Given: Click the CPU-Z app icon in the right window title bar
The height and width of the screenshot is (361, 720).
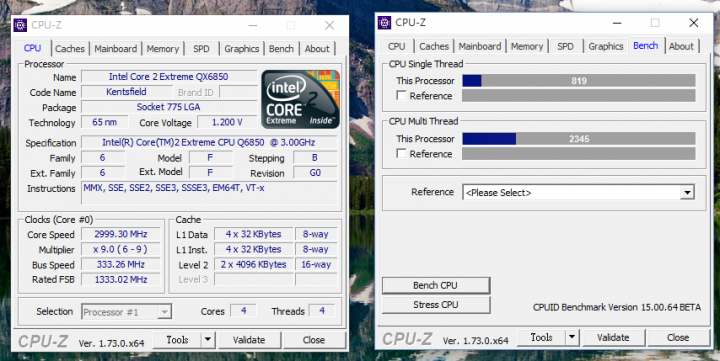Looking at the screenshot, I should 384,23.
